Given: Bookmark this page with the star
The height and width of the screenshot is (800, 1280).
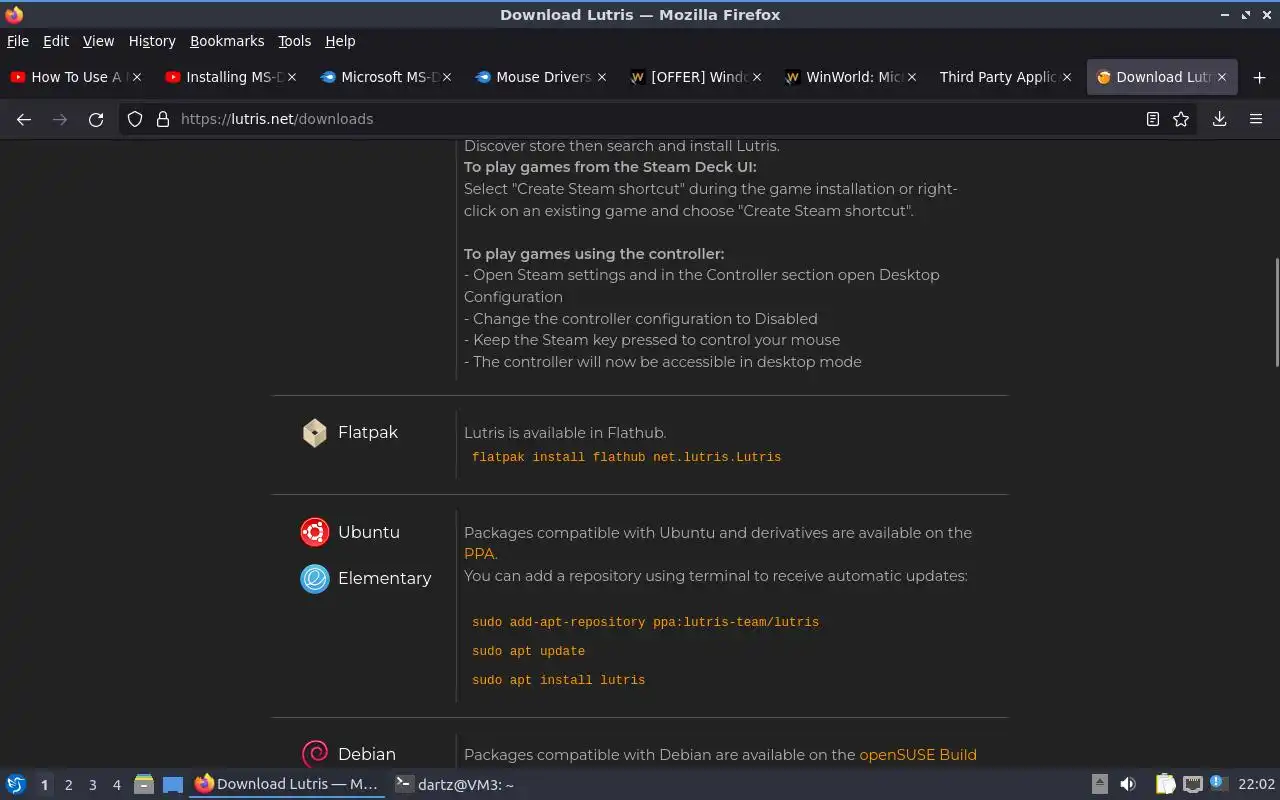Looking at the screenshot, I should [x=1181, y=119].
